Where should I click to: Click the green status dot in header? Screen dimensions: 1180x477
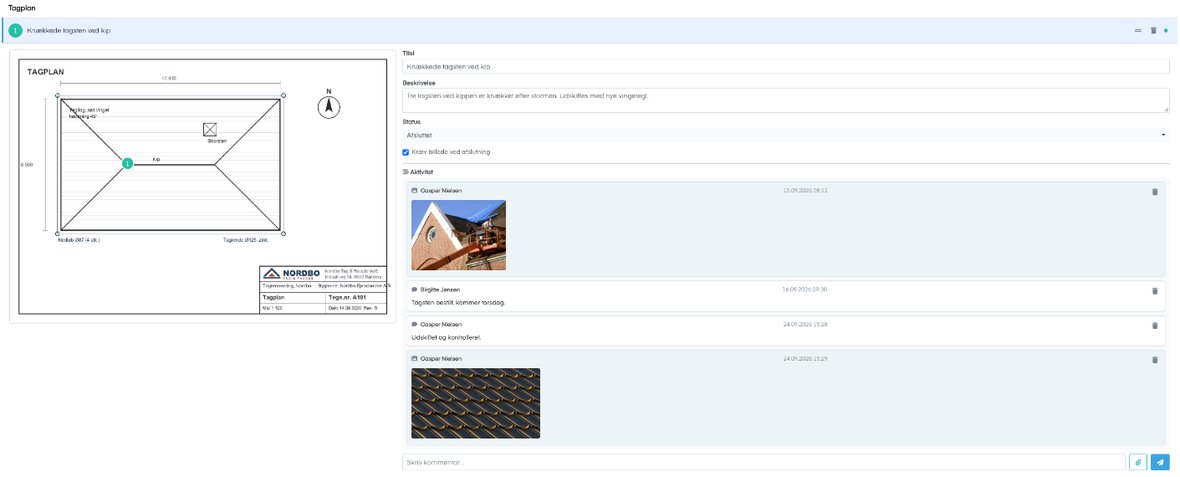click(1166, 31)
